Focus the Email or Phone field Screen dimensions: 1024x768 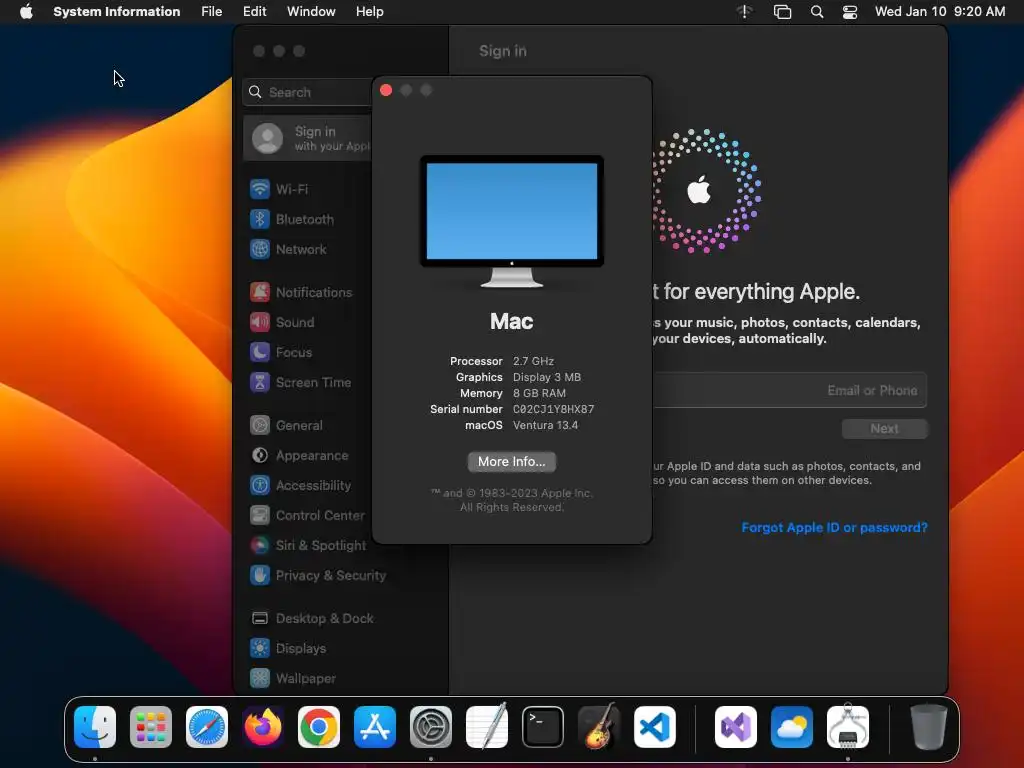click(790, 391)
